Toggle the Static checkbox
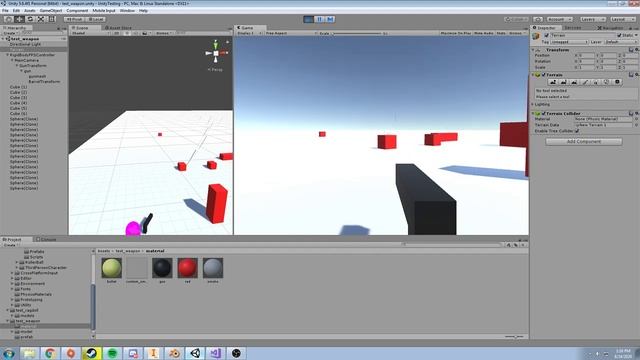640x360 pixels. point(619,36)
